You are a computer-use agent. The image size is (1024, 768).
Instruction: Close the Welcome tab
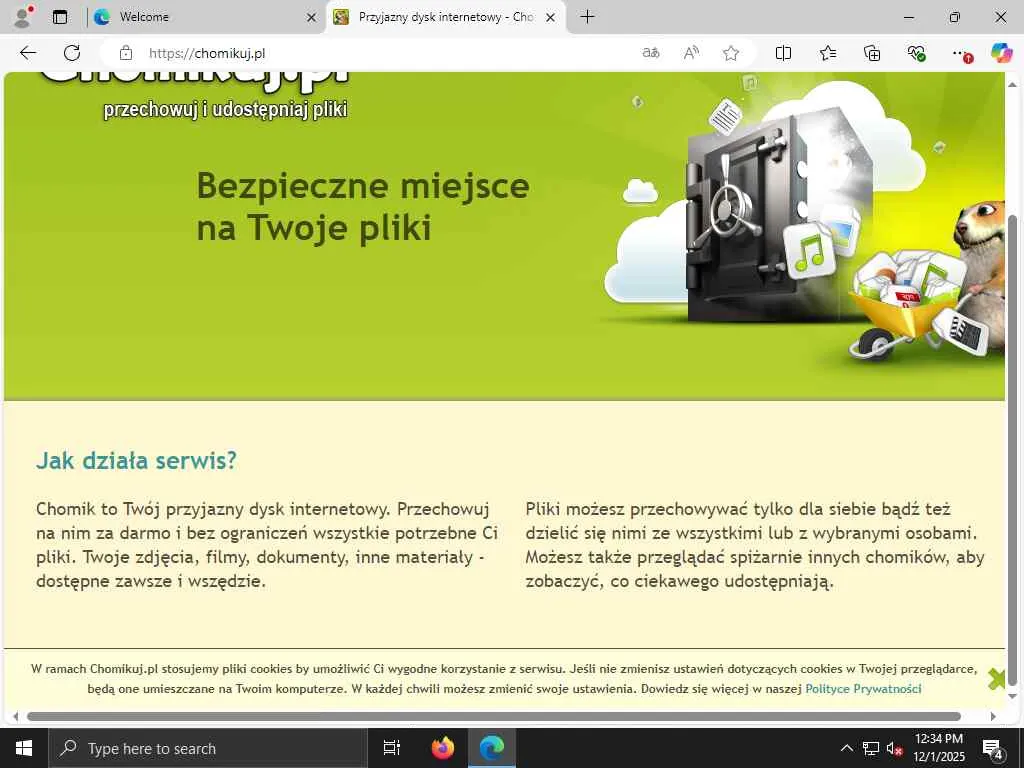(312, 18)
